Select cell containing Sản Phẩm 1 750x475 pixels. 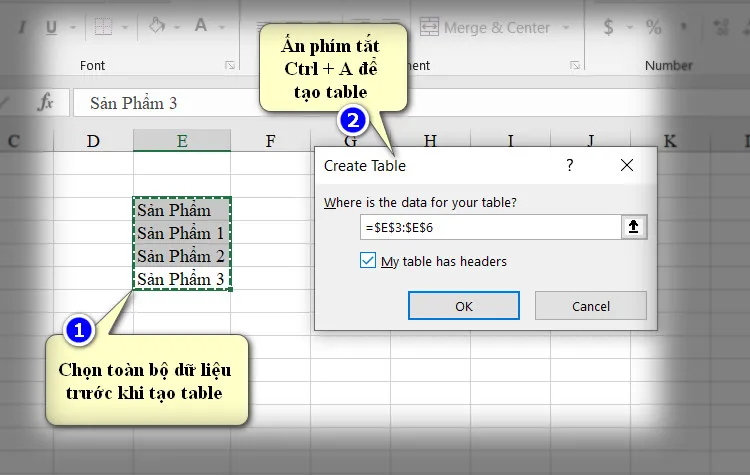coord(181,233)
